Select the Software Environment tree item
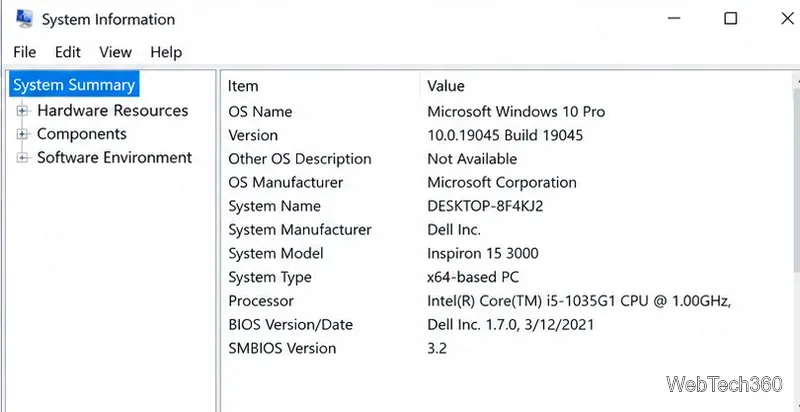The width and height of the screenshot is (800, 412). click(114, 158)
